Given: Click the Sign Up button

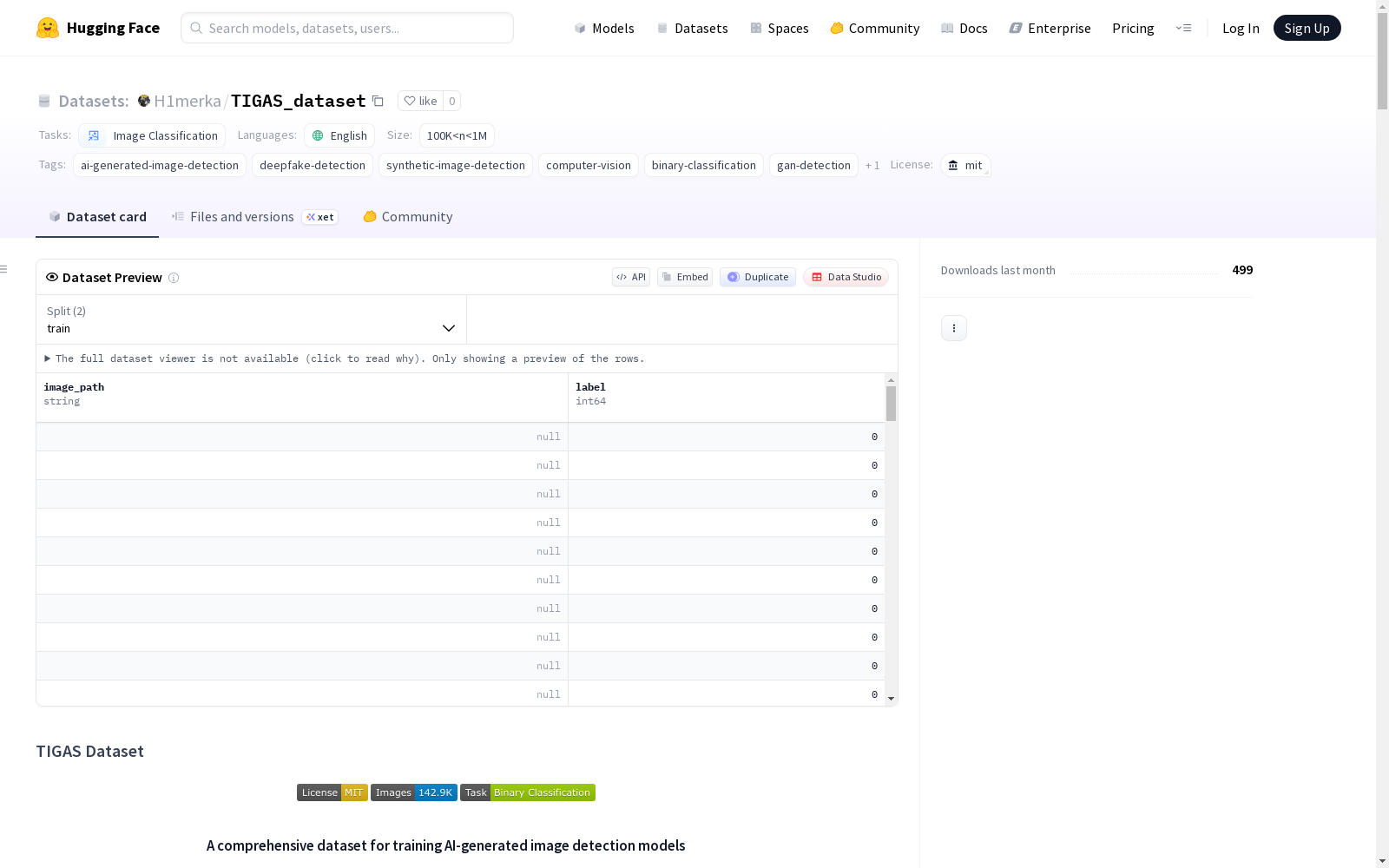Looking at the screenshot, I should point(1307,28).
